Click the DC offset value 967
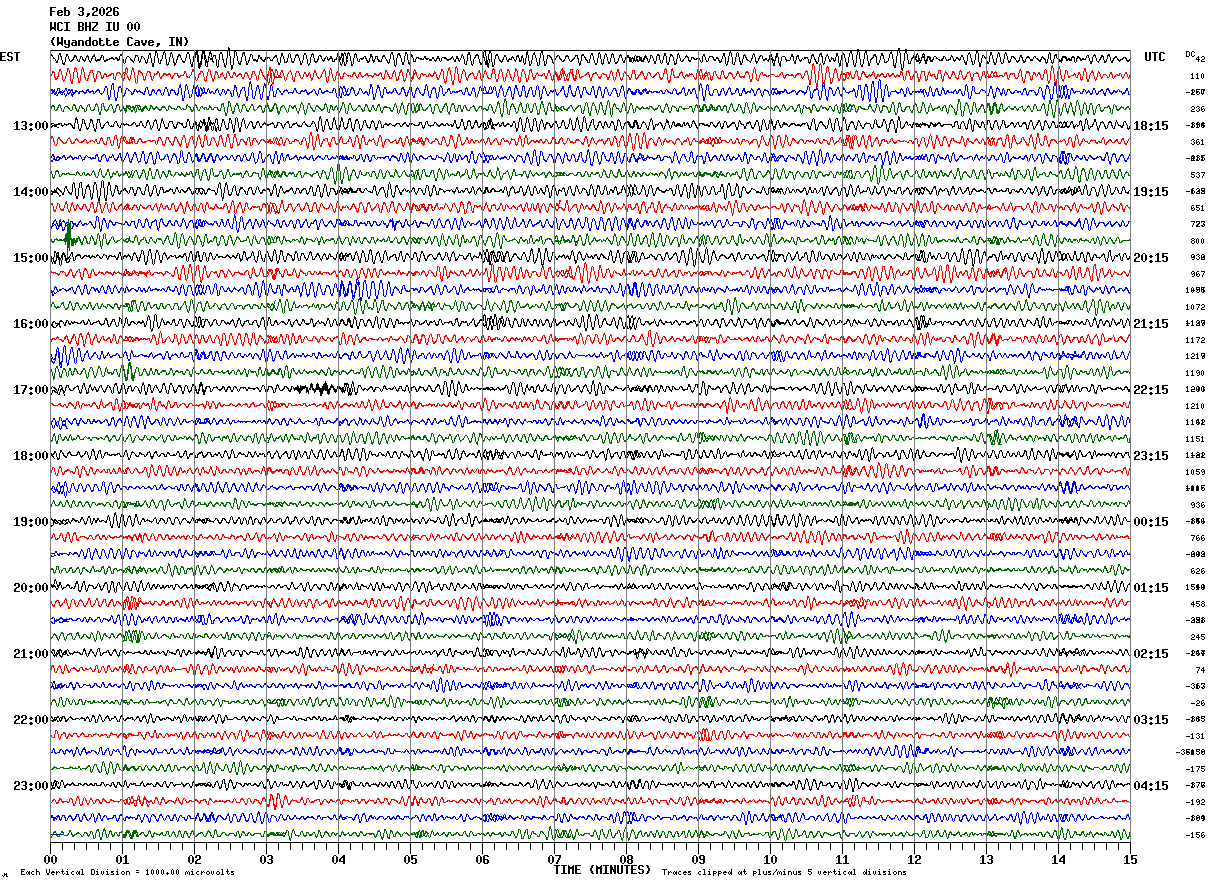Image resolution: width=1210 pixels, height=886 pixels. click(x=1197, y=274)
